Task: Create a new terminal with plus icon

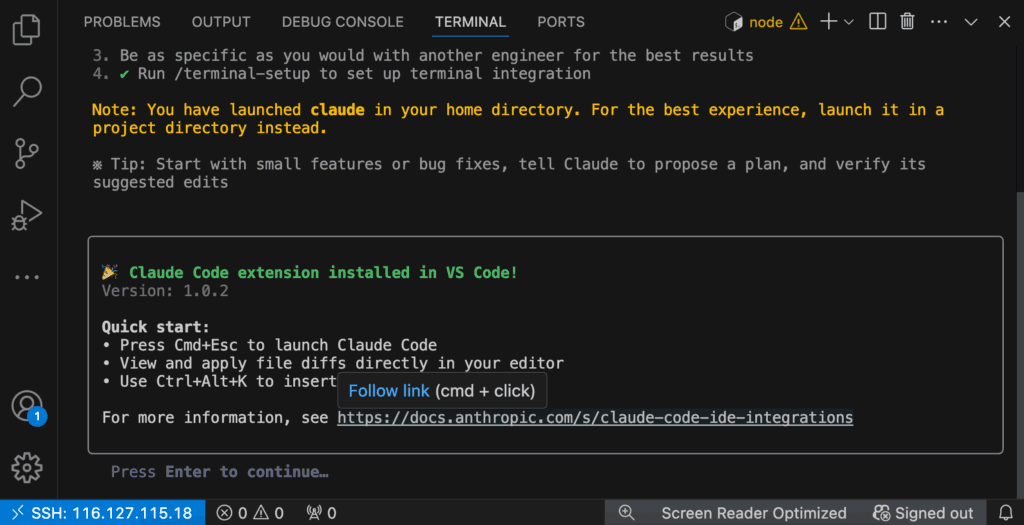Action: click(x=829, y=22)
